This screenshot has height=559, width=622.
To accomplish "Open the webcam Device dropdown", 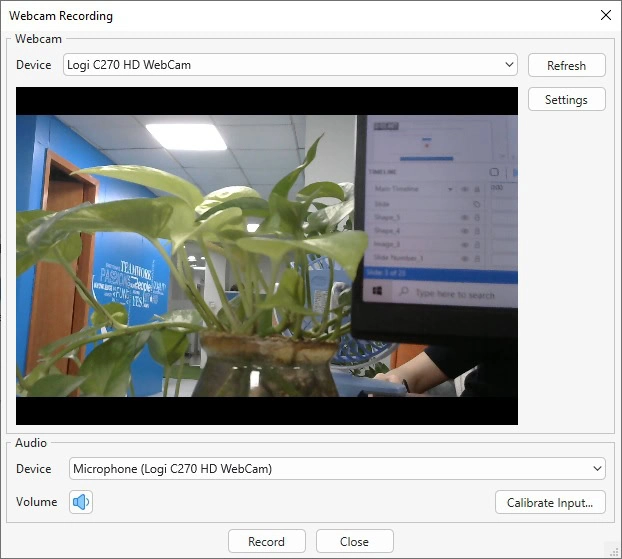I will click(x=290, y=65).
